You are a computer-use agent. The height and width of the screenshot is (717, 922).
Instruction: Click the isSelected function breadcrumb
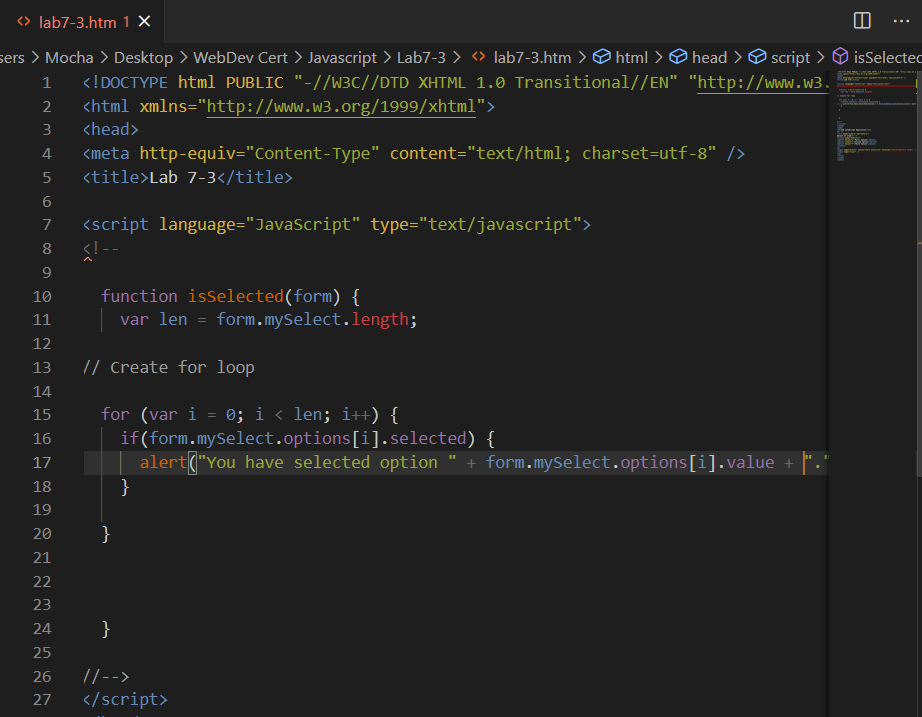[x=887, y=58]
